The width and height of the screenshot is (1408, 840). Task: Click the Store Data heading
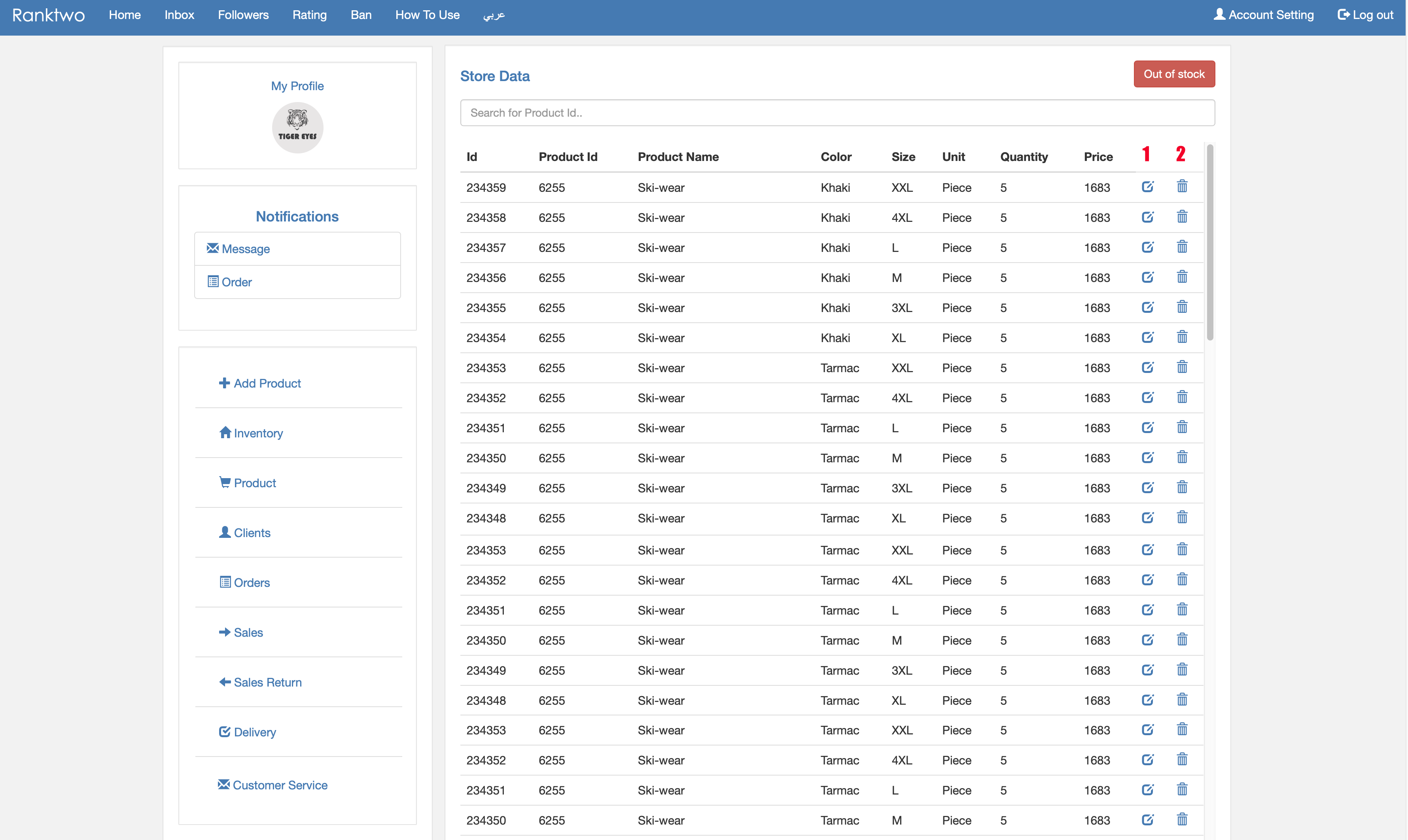(x=495, y=76)
